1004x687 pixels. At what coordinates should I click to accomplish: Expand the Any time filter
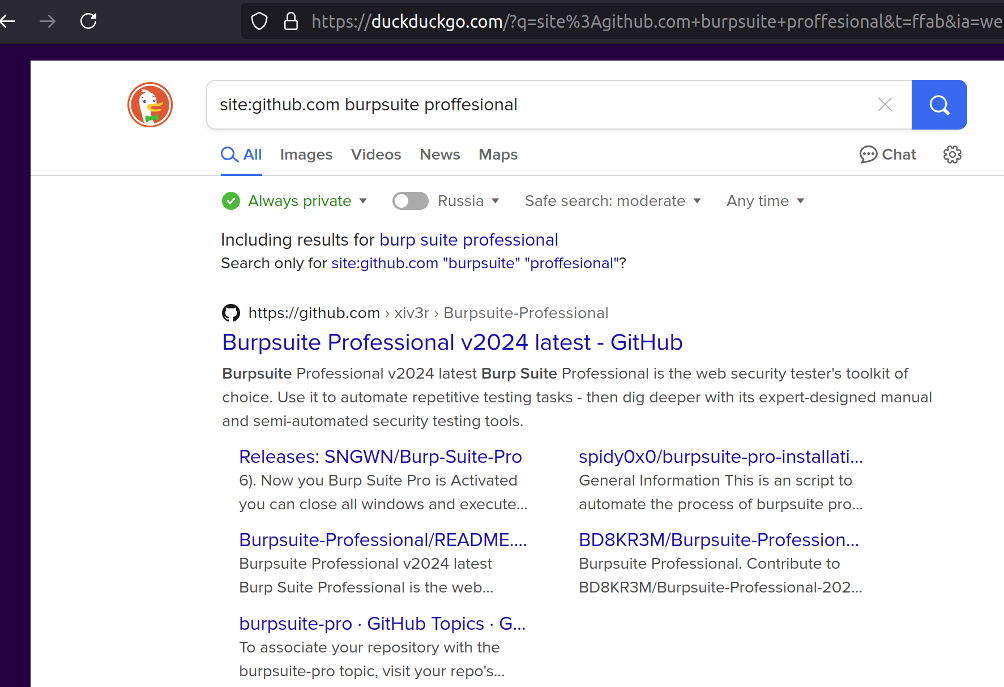764,200
